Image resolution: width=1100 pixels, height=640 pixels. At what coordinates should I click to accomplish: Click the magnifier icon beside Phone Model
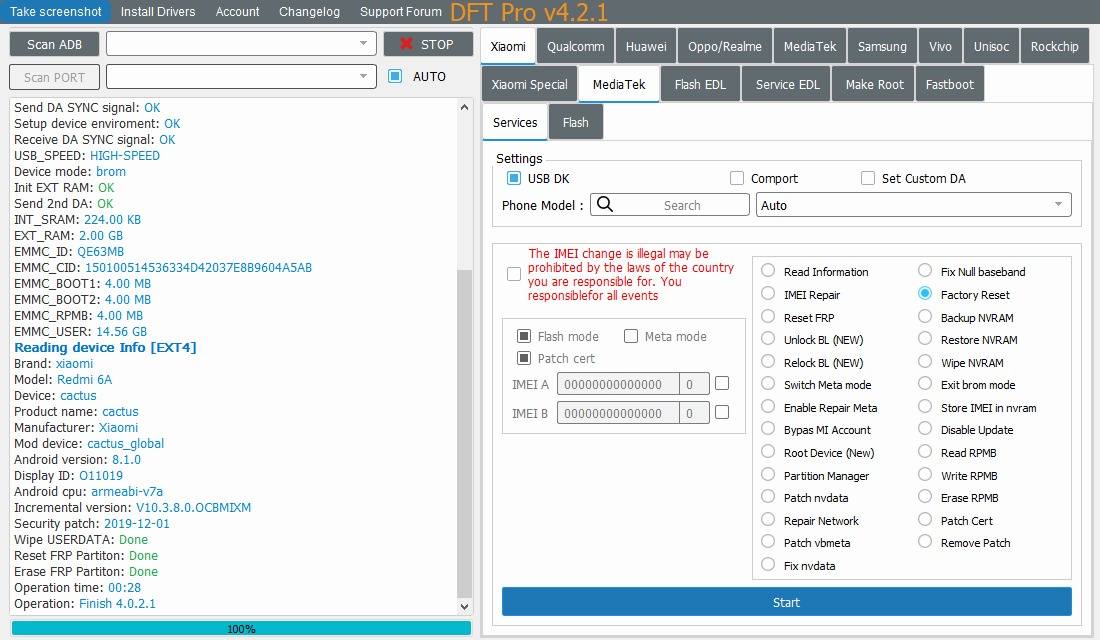point(605,204)
